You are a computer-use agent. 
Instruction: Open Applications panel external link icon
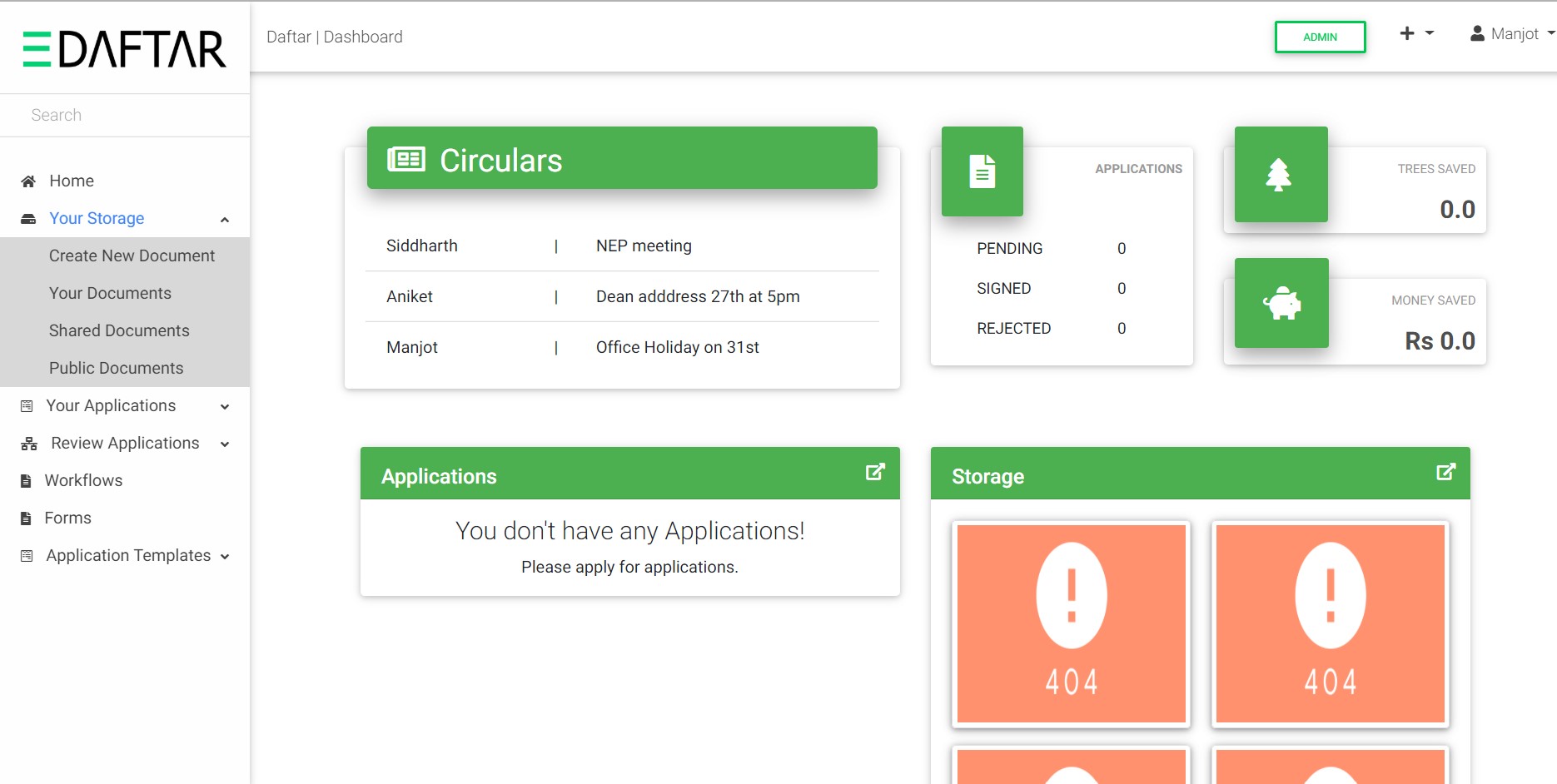(875, 472)
